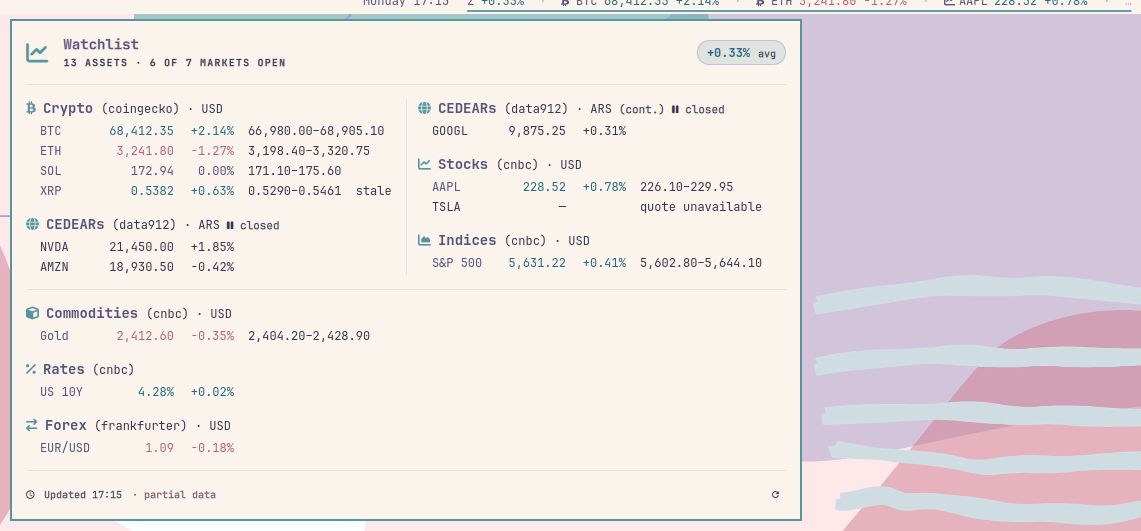Image resolution: width=1141 pixels, height=531 pixels.
Task: Click the AMZN price 18,930.50
Action: (x=141, y=267)
